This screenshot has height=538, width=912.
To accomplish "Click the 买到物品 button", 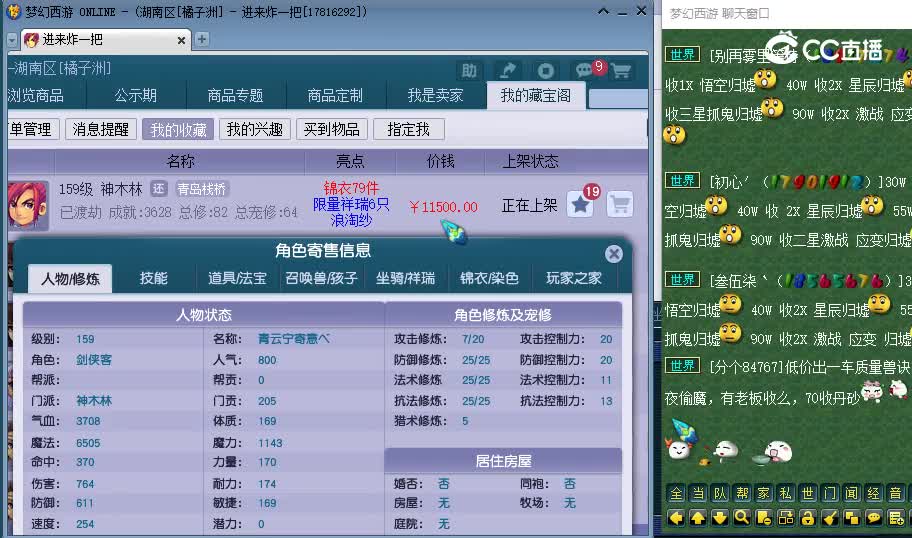I will point(332,129).
